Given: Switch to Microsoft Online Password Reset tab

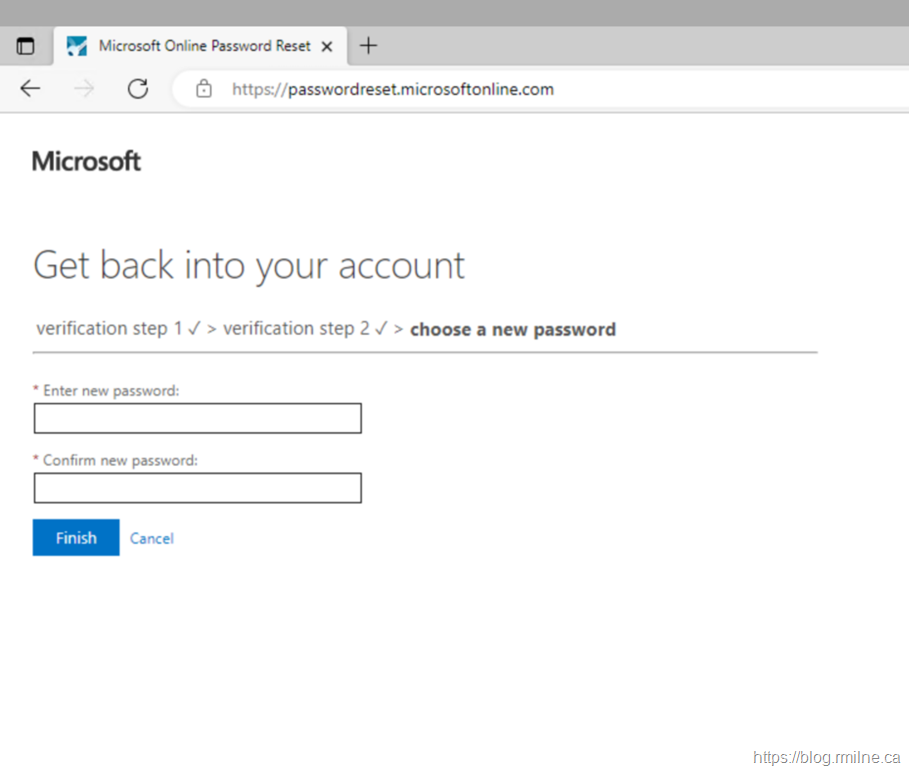Looking at the screenshot, I should pyautogui.click(x=204, y=46).
